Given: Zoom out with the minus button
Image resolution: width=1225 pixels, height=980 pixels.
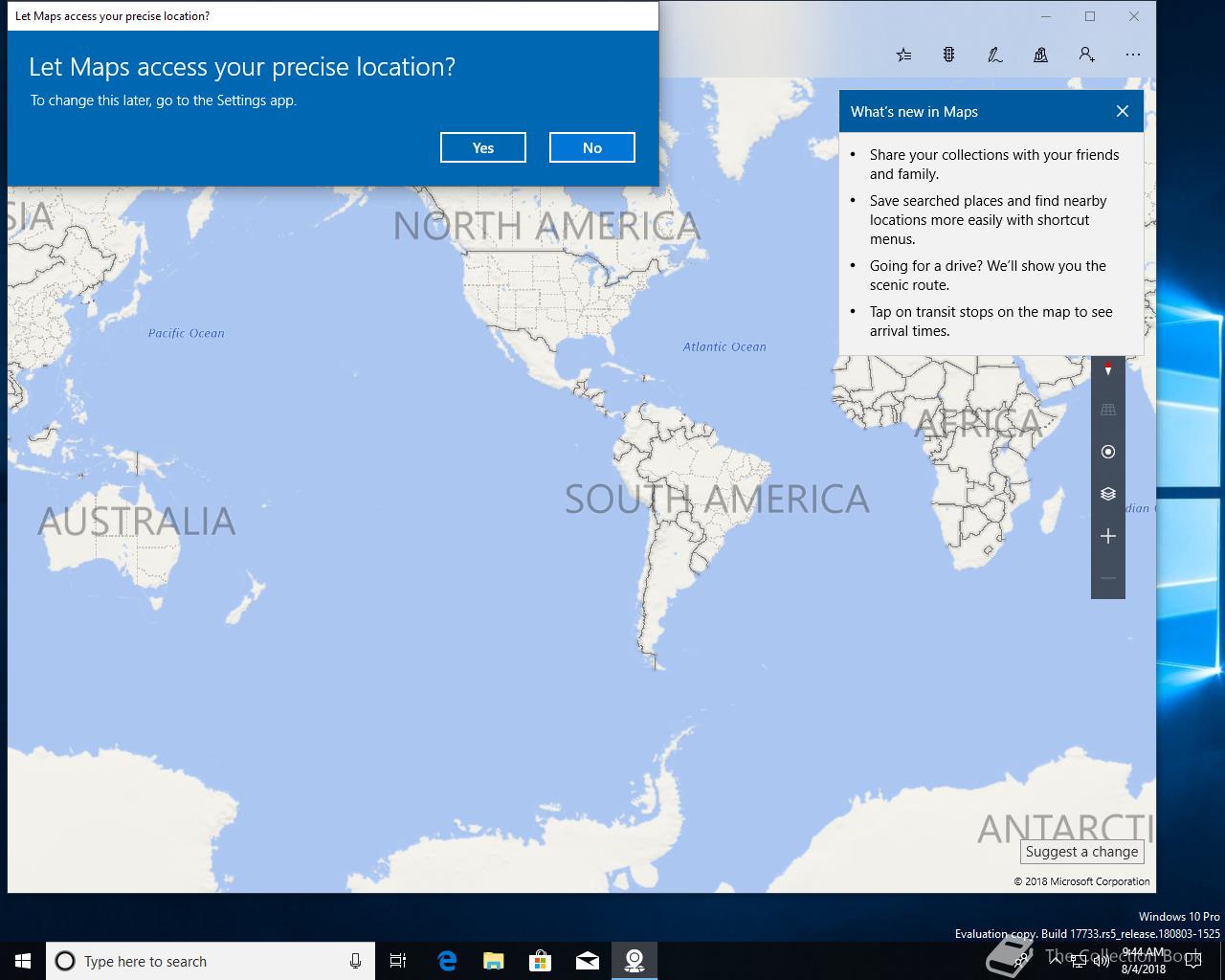Looking at the screenshot, I should pyautogui.click(x=1108, y=578).
